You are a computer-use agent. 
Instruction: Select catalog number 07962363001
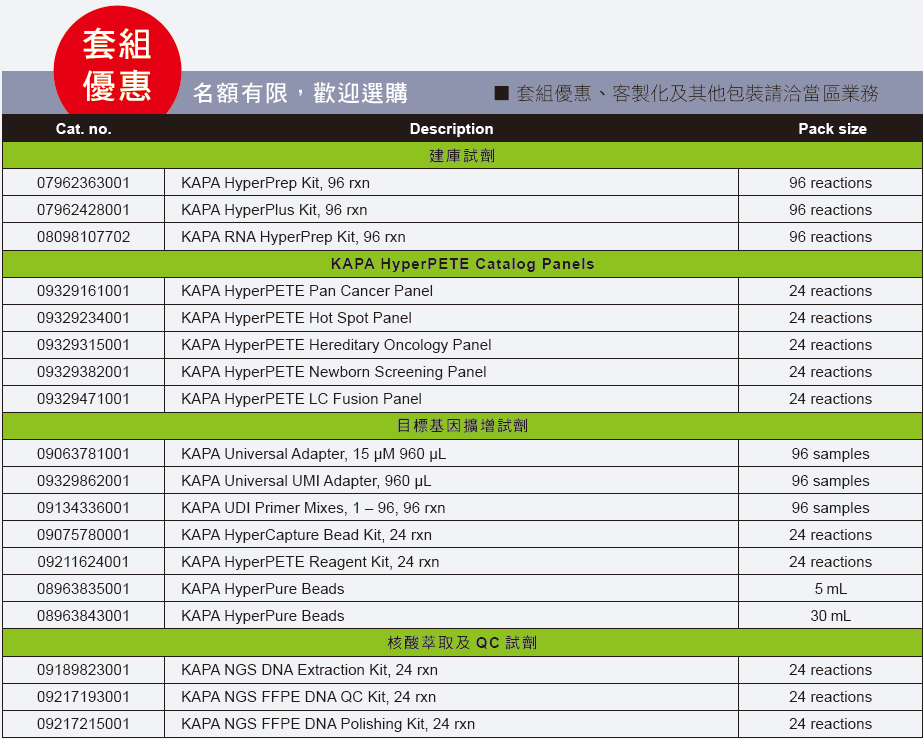[83, 183]
